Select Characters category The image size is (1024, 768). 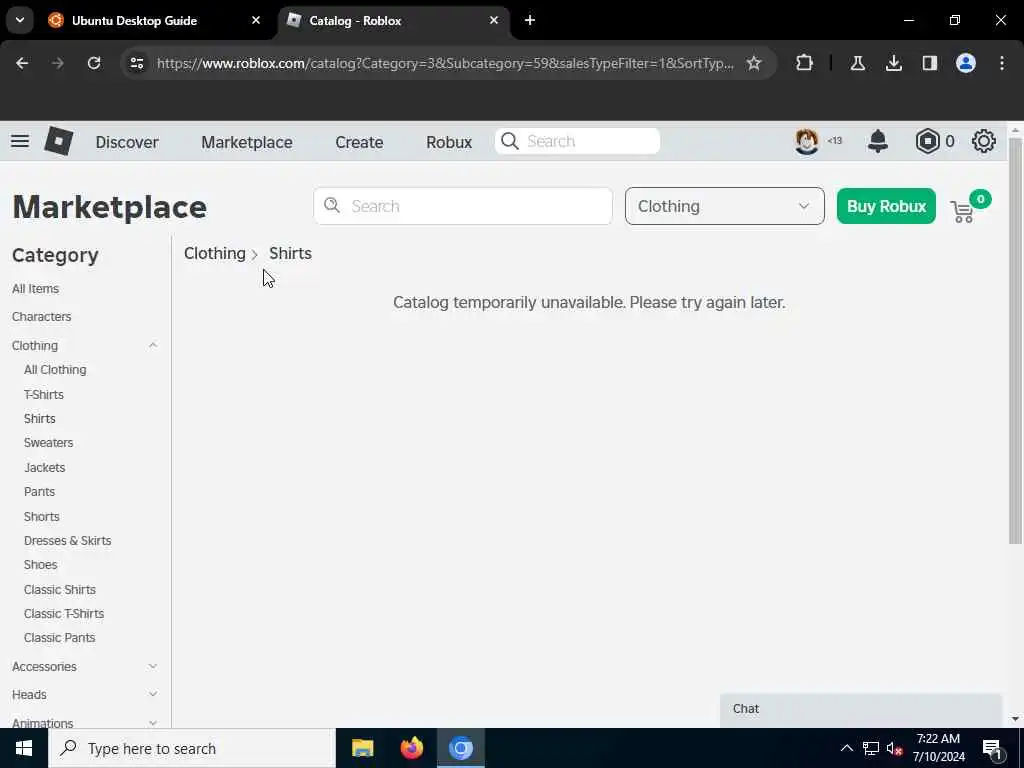click(41, 317)
